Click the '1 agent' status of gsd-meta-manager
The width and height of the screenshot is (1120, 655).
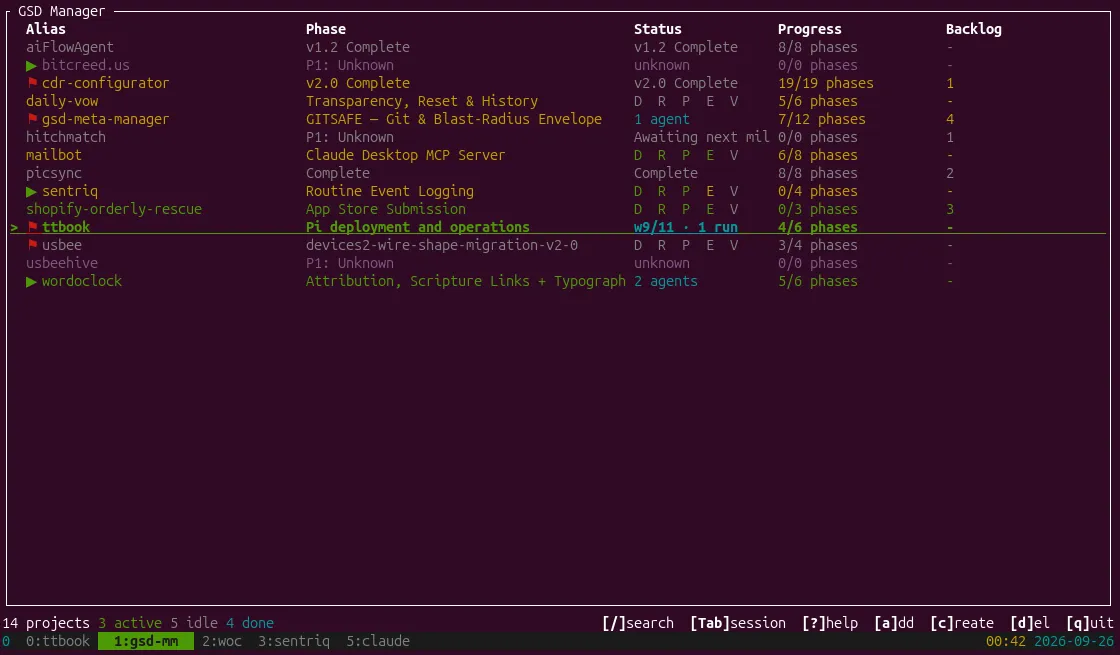click(661, 119)
